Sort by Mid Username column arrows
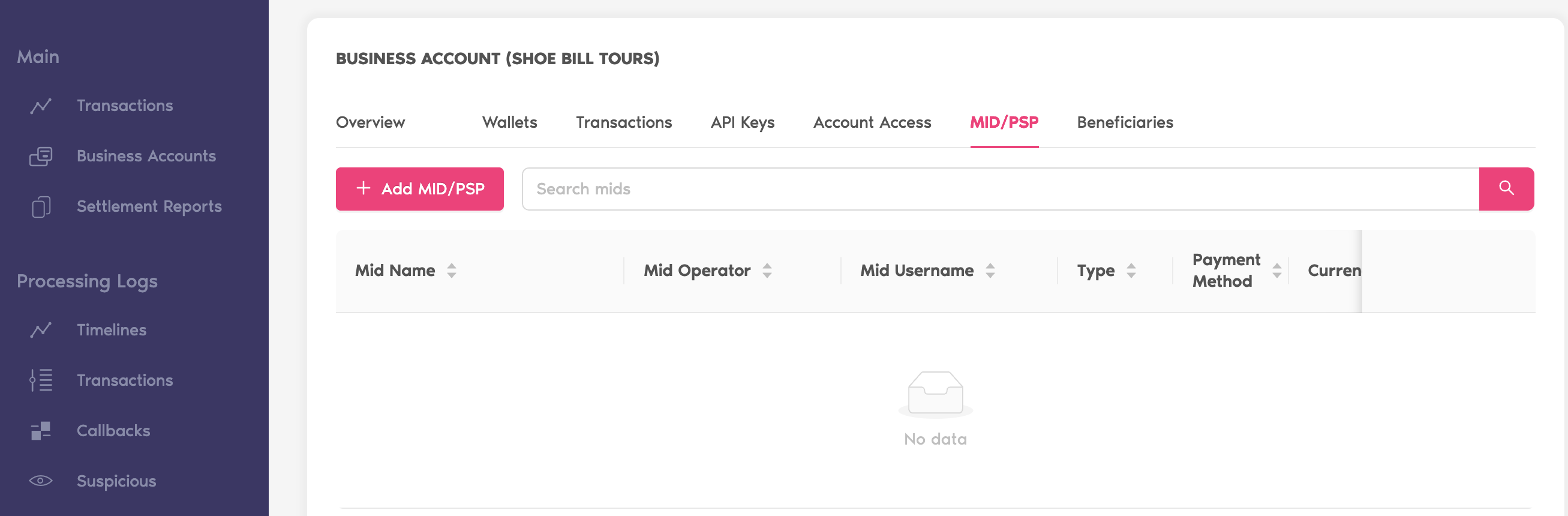This screenshot has height=516, width=1568. 990,271
